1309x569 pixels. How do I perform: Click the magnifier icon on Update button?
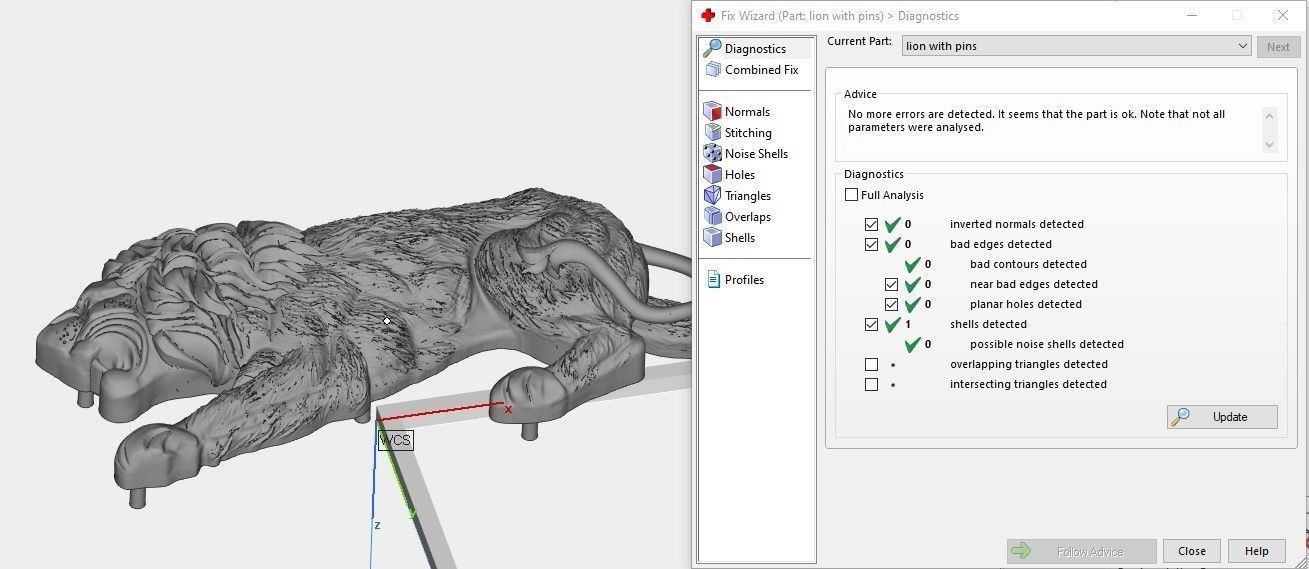(1180, 417)
